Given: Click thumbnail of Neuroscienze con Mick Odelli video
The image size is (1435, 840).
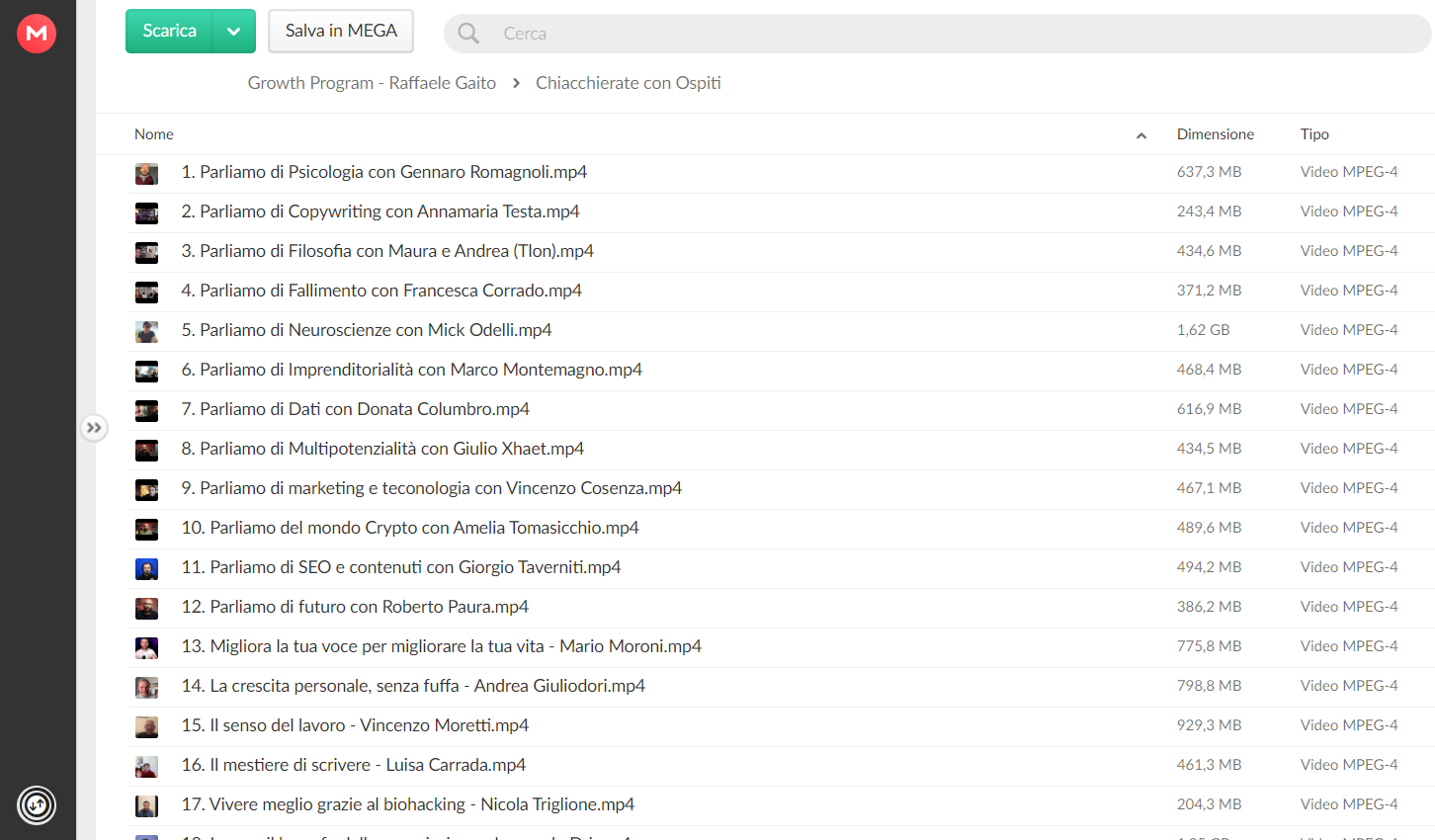Looking at the screenshot, I should tap(146, 332).
